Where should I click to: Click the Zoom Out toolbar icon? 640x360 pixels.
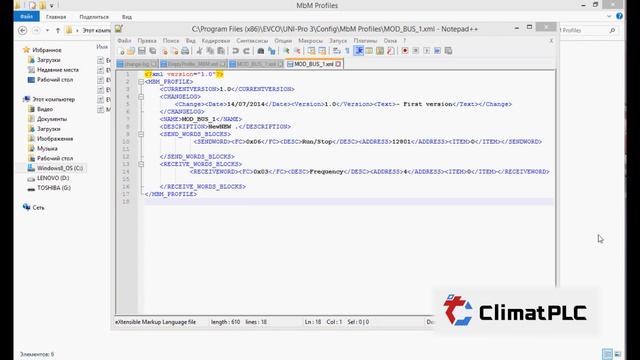(x=297, y=51)
